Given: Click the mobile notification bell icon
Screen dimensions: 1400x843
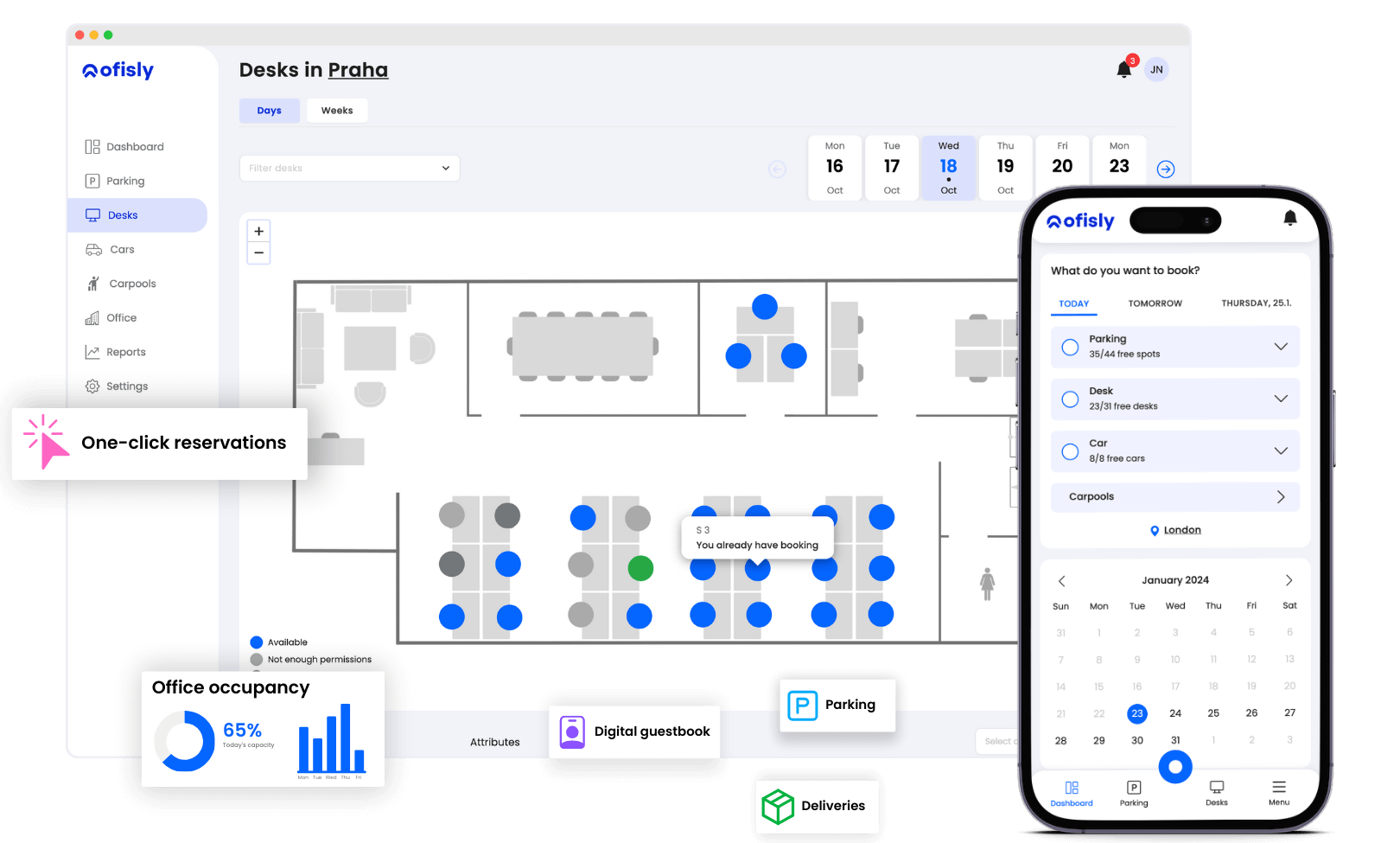Looking at the screenshot, I should pos(1290,218).
